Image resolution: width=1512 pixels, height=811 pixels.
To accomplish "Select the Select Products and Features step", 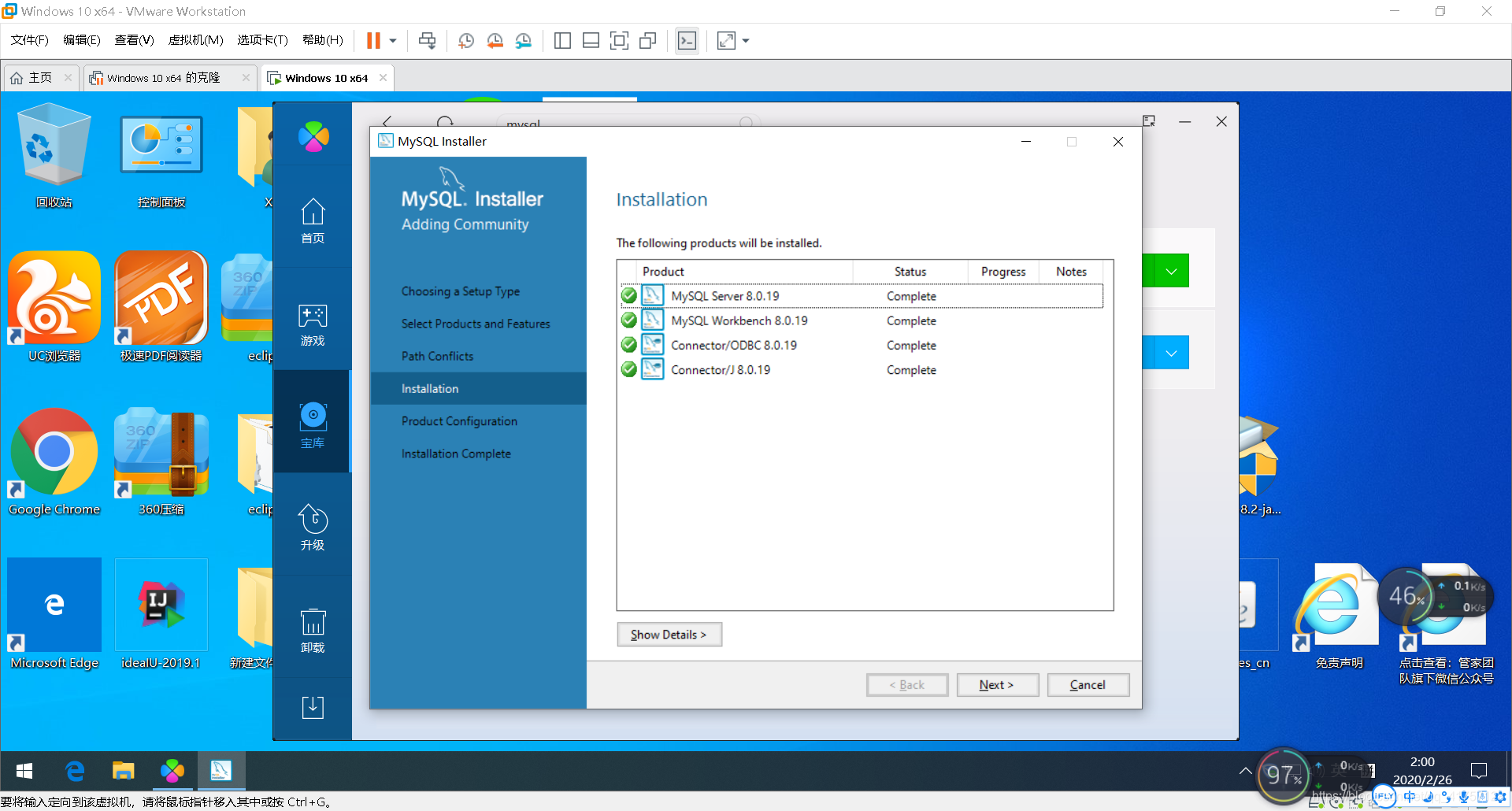I will tap(476, 324).
